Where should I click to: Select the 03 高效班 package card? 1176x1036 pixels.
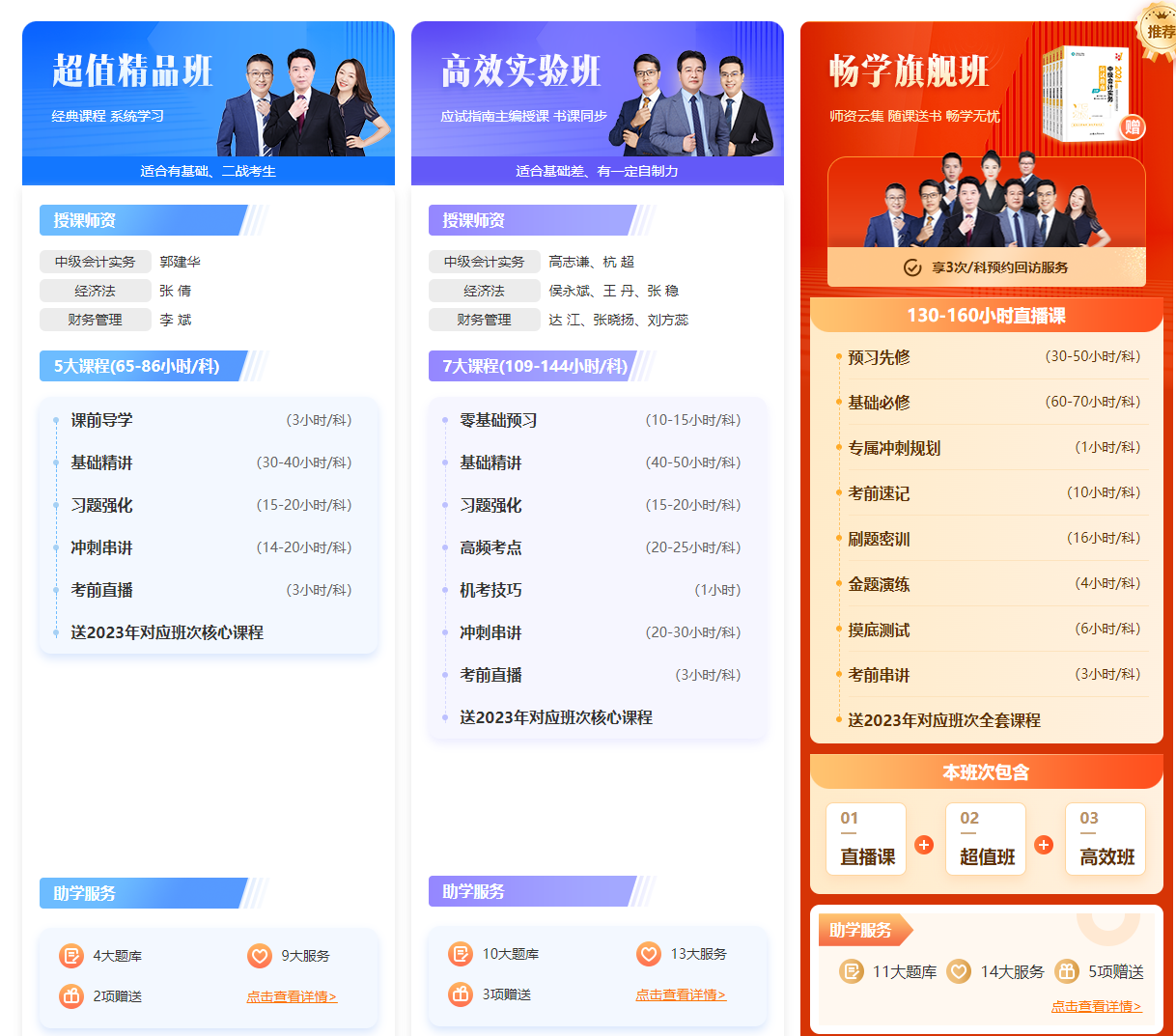pos(1106,839)
